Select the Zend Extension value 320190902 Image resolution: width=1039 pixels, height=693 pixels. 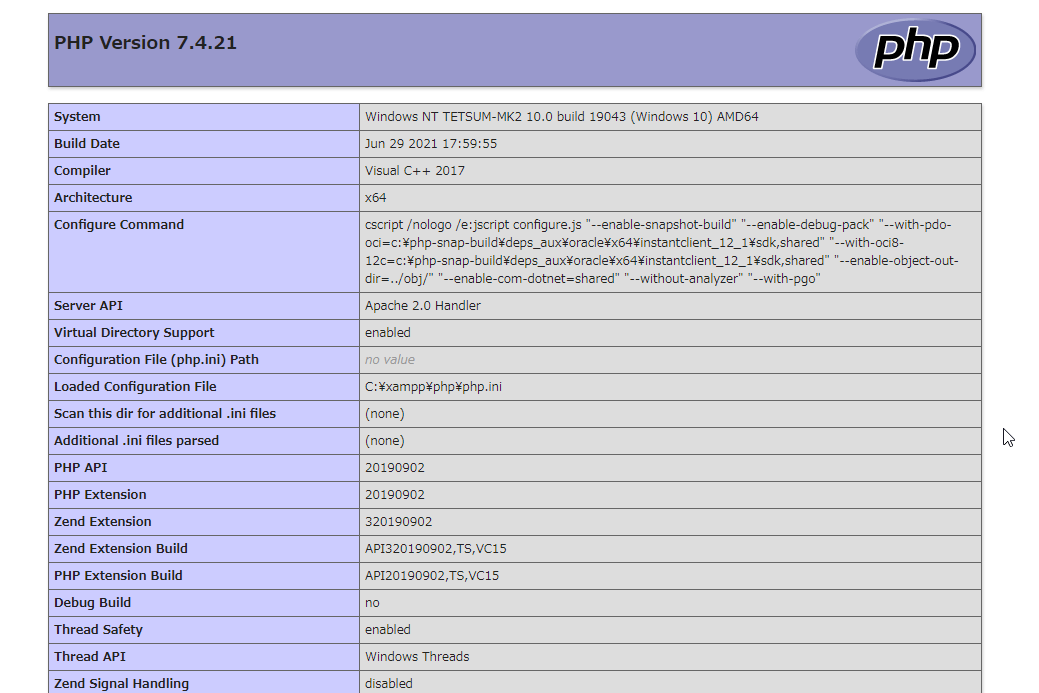[398, 522]
